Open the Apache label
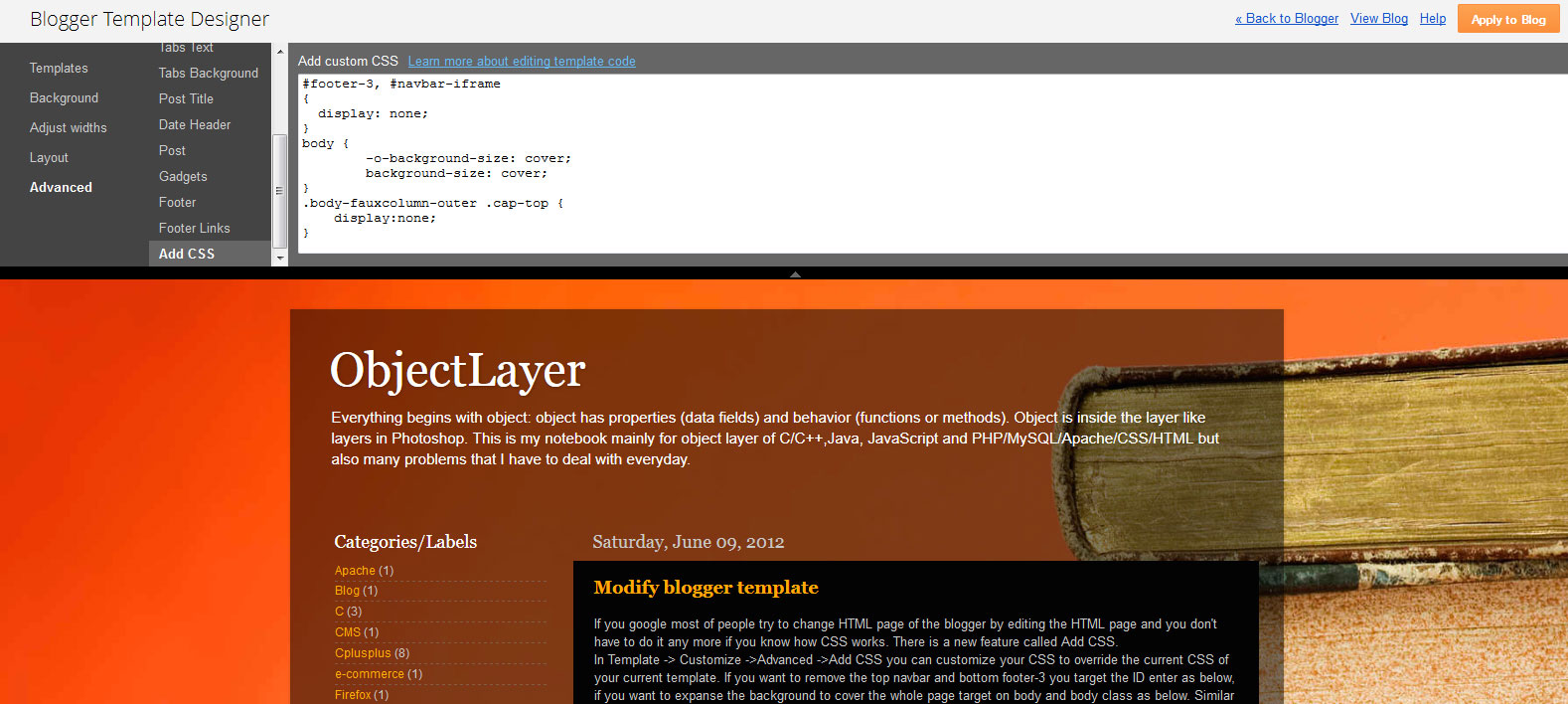 point(355,571)
